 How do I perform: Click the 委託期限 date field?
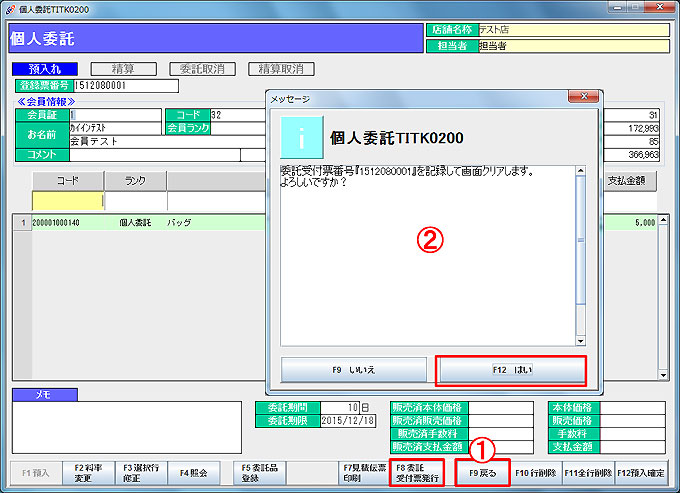(348, 421)
